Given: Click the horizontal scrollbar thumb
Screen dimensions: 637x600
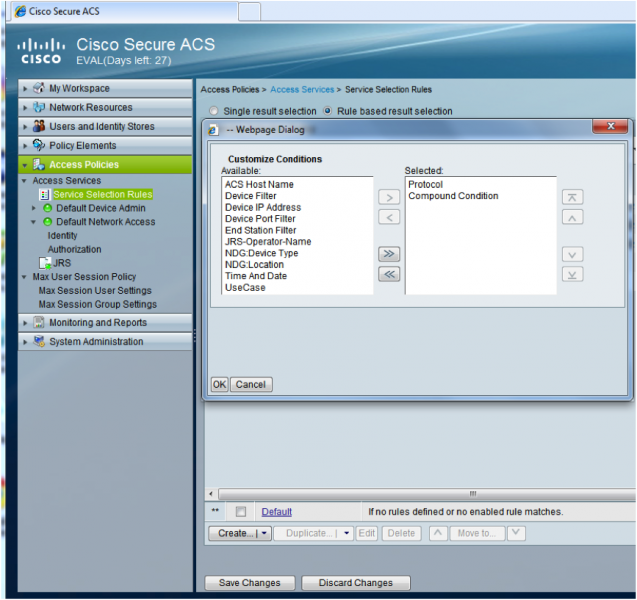Looking at the screenshot, I should click(x=427, y=494).
